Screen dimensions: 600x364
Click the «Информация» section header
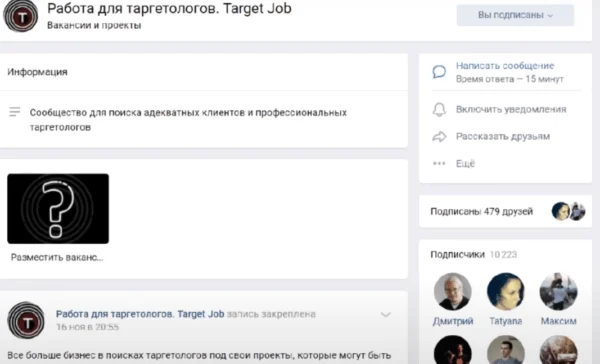pos(37,72)
